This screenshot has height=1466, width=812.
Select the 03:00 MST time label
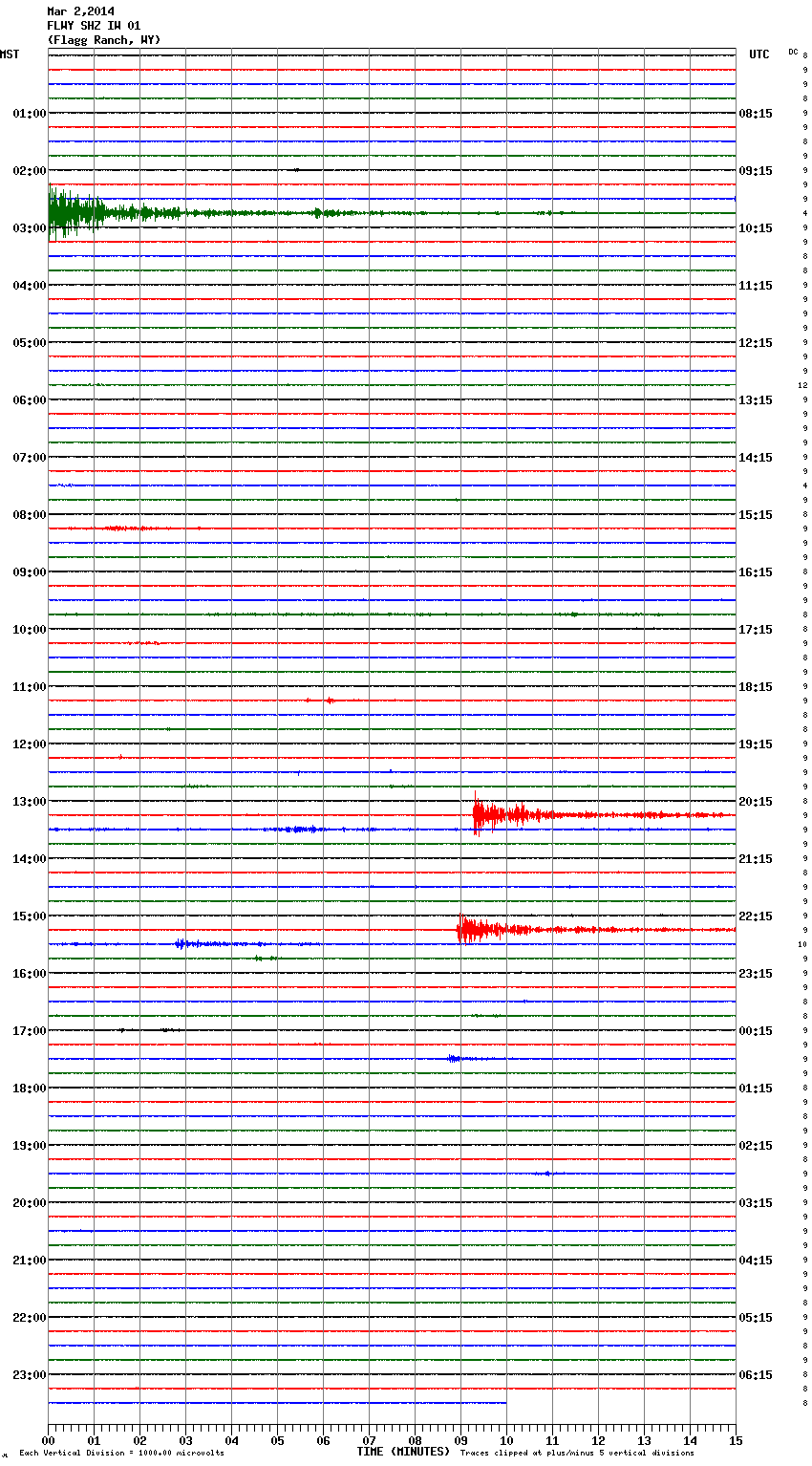click(30, 228)
